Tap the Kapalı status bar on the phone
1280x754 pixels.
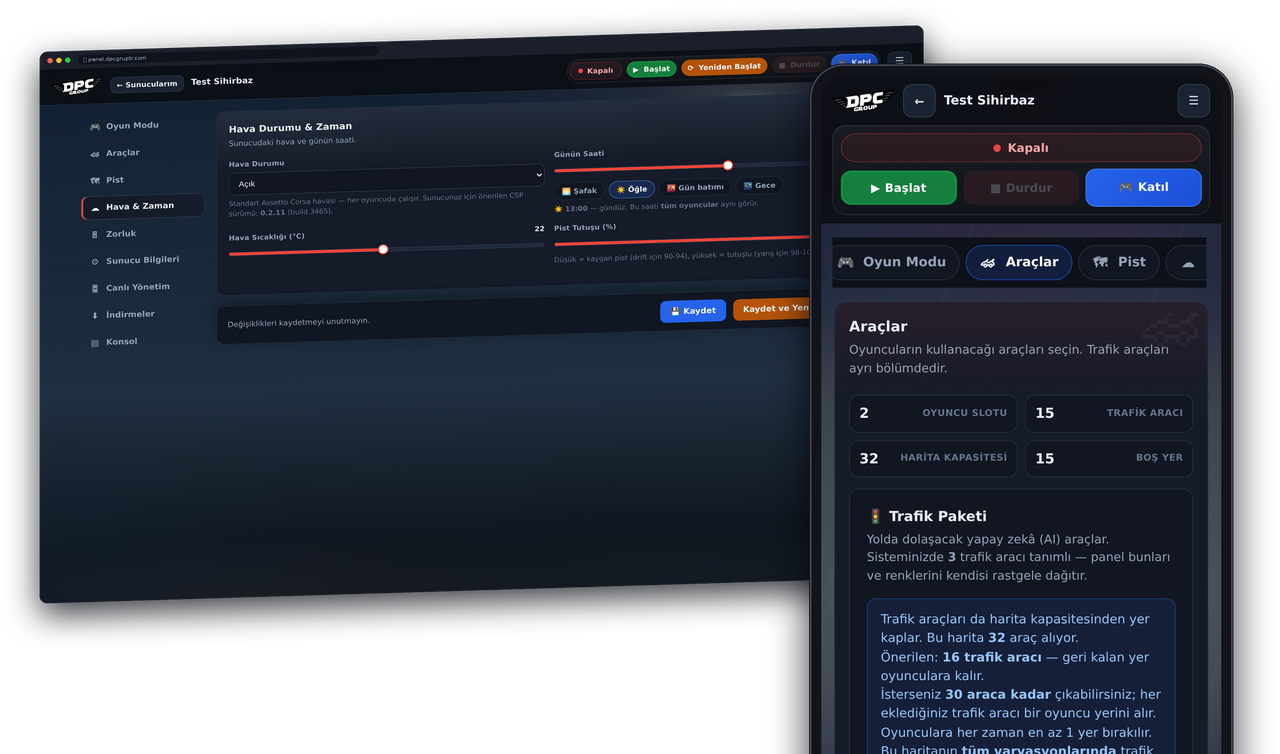coord(1021,148)
